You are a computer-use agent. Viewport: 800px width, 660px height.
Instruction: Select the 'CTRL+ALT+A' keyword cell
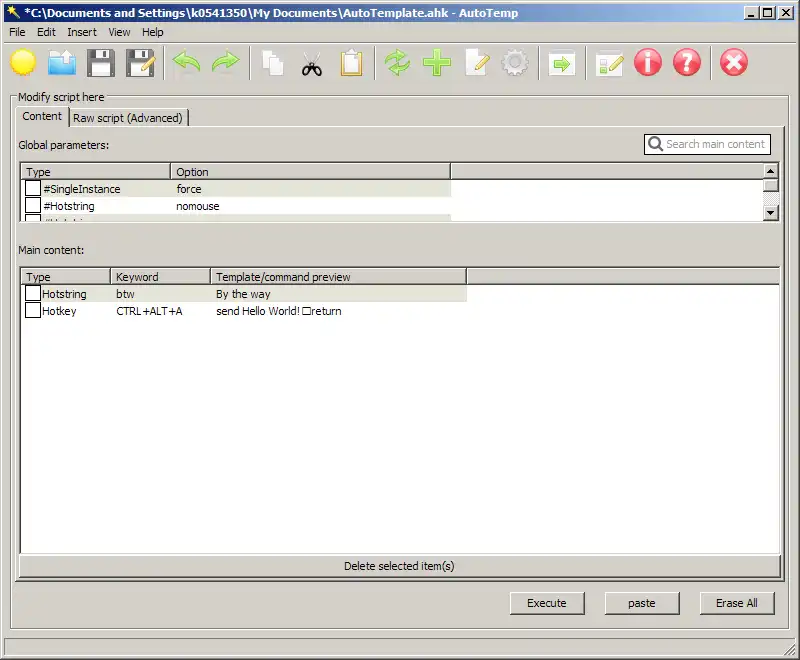pyautogui.click(x=149, y=311)
